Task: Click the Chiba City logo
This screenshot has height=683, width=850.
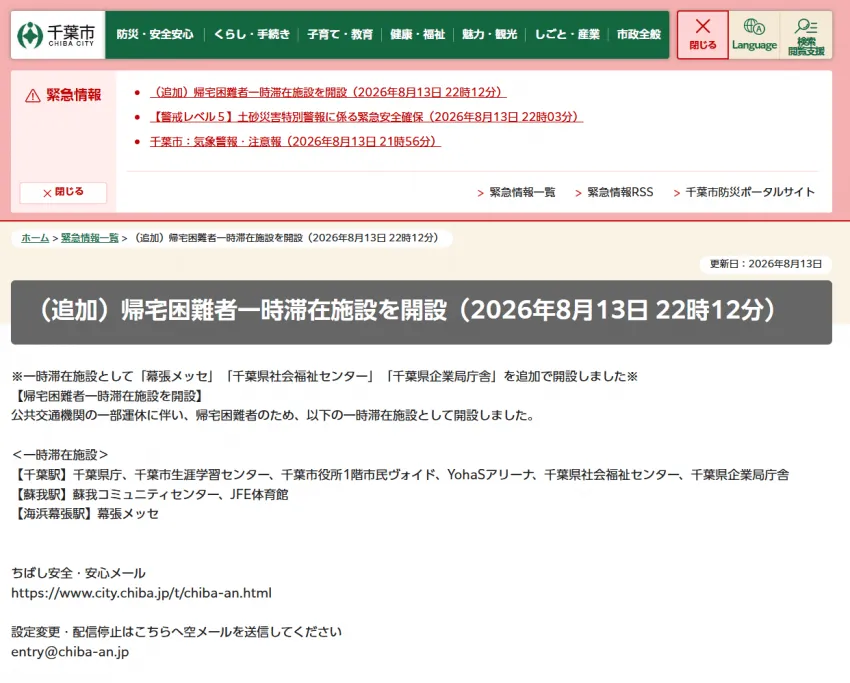Action: point(56,35)
